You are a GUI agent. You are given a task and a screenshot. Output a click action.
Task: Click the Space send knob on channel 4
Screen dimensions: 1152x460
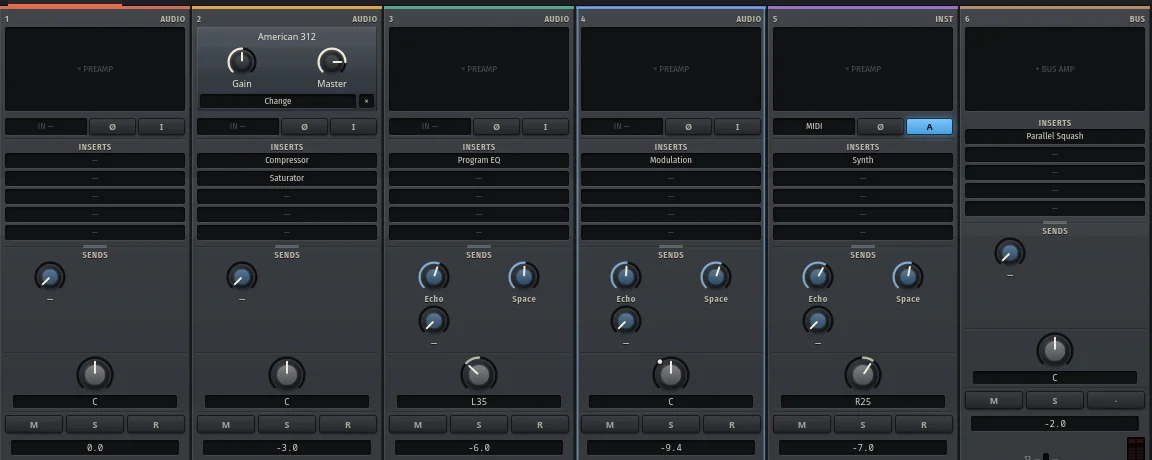click(x=716, y=276)
